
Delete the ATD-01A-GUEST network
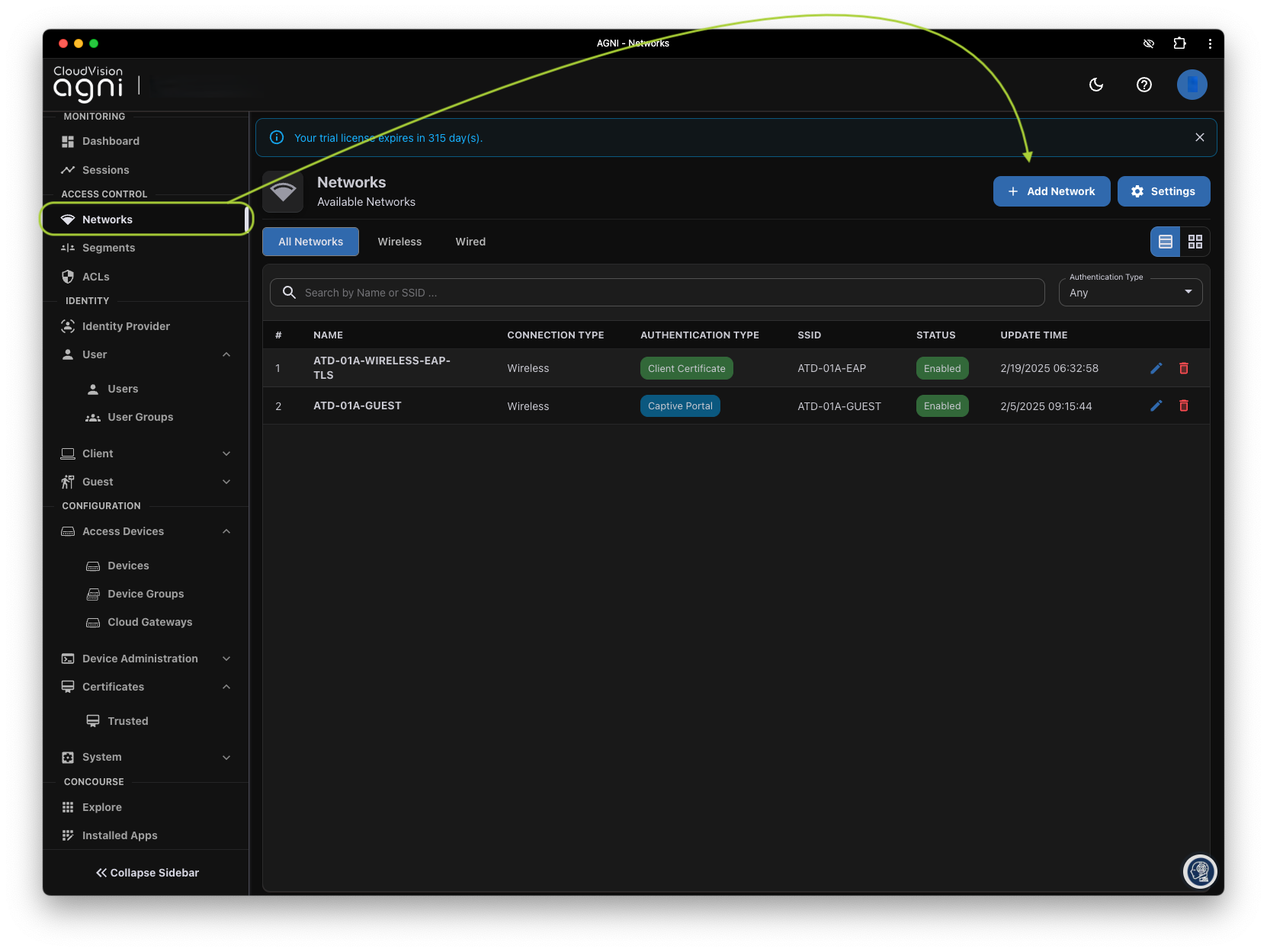(x=1183, y=406)
